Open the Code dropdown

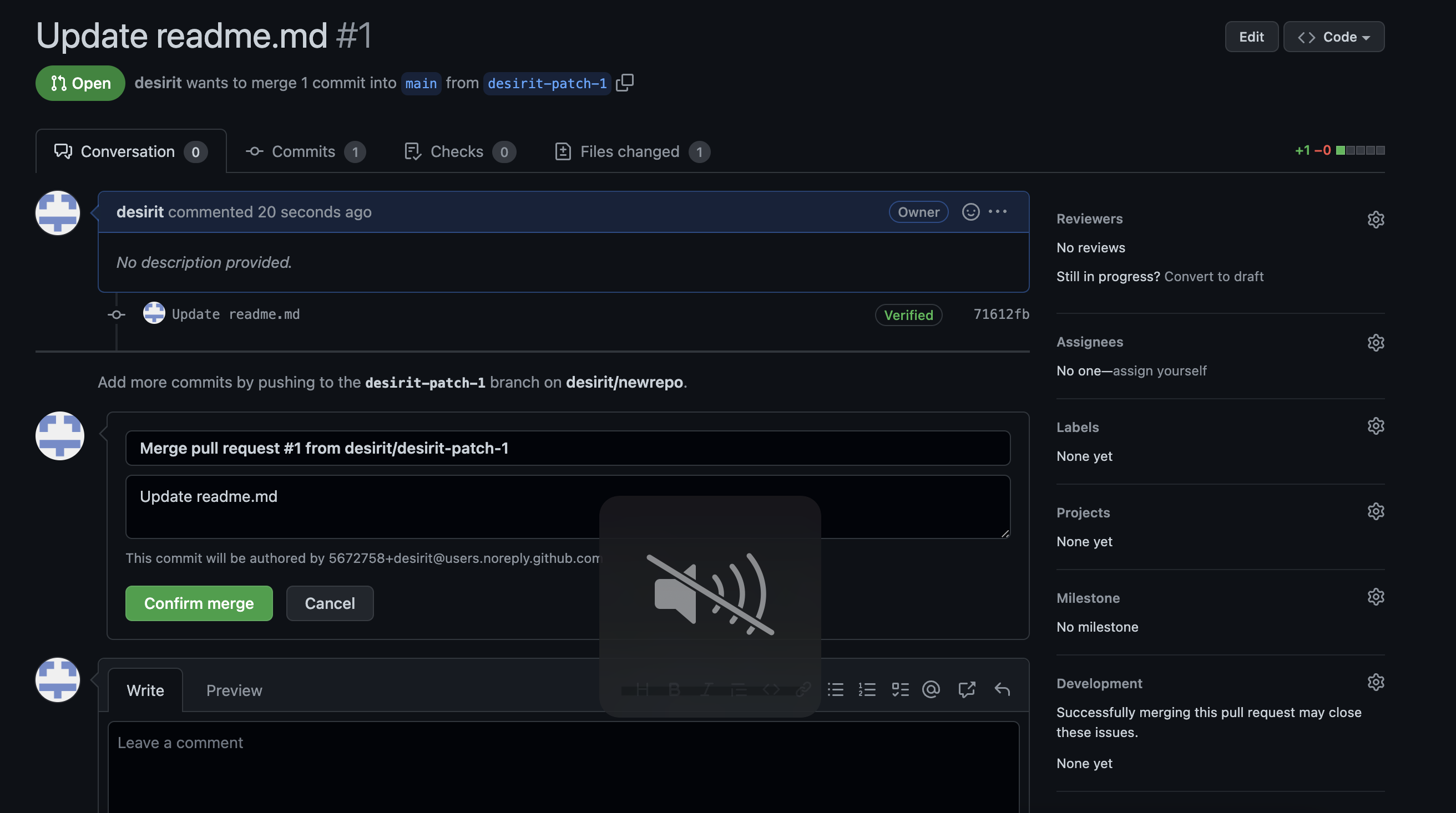click(1334, 37)
